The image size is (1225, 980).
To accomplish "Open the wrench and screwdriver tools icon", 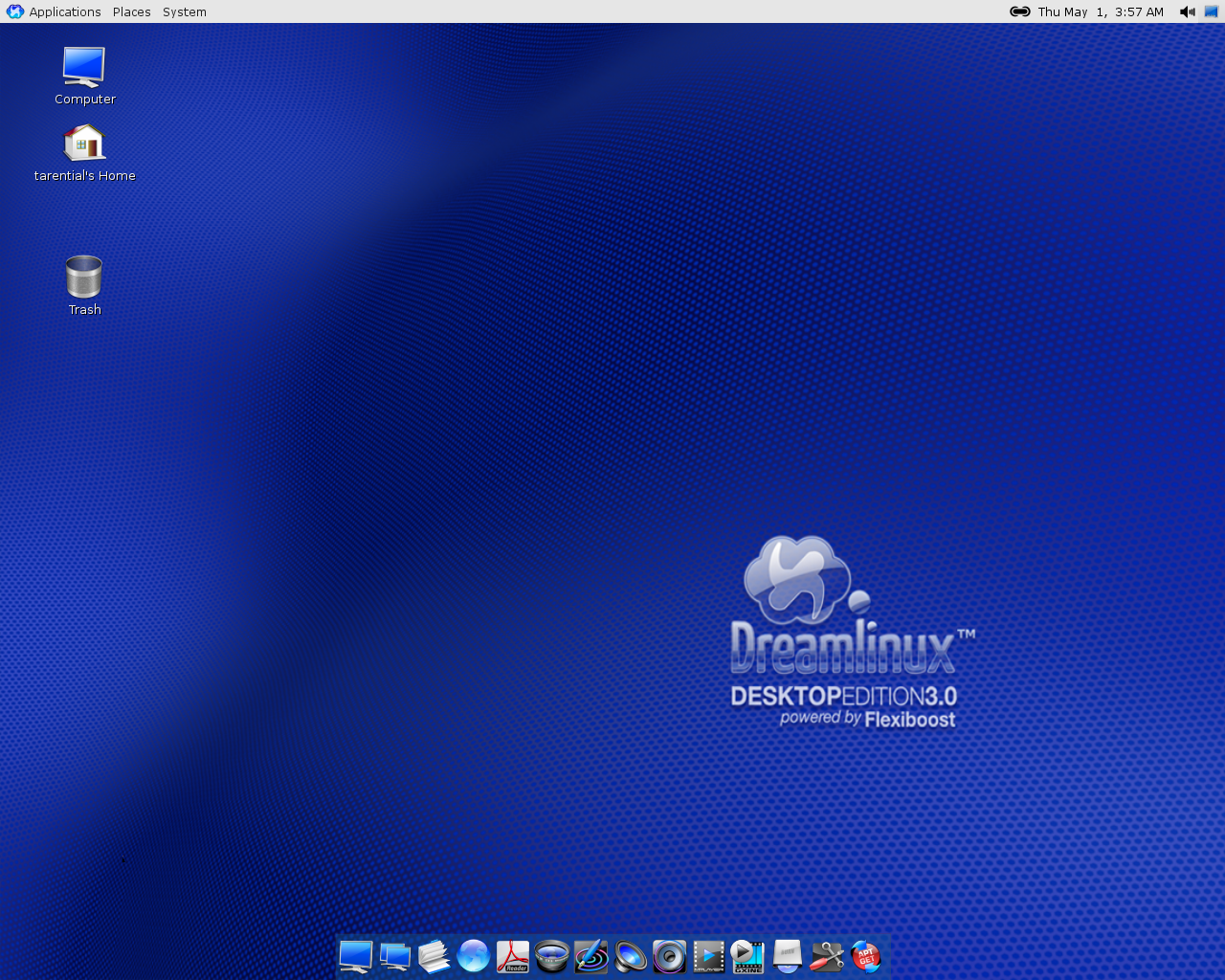I will pyautogui.click(x=826, y=956).
